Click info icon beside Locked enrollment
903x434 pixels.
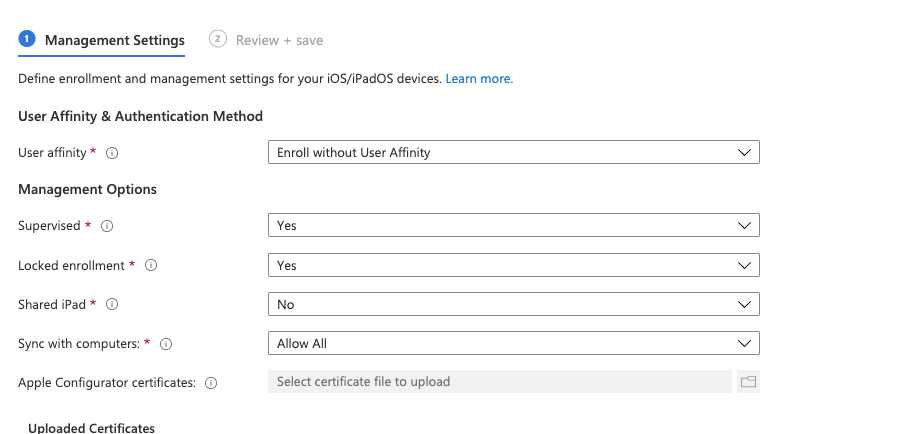(x=151, y=266)
